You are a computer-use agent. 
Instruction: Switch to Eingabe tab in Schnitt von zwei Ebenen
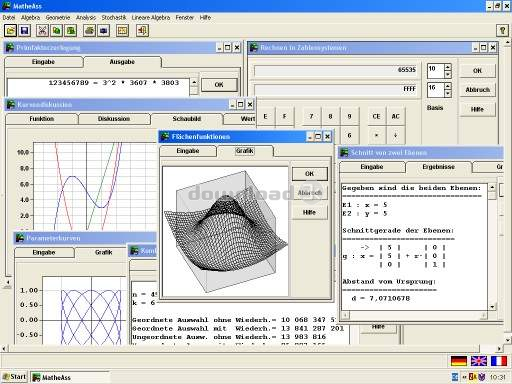[x=372, y=167]
